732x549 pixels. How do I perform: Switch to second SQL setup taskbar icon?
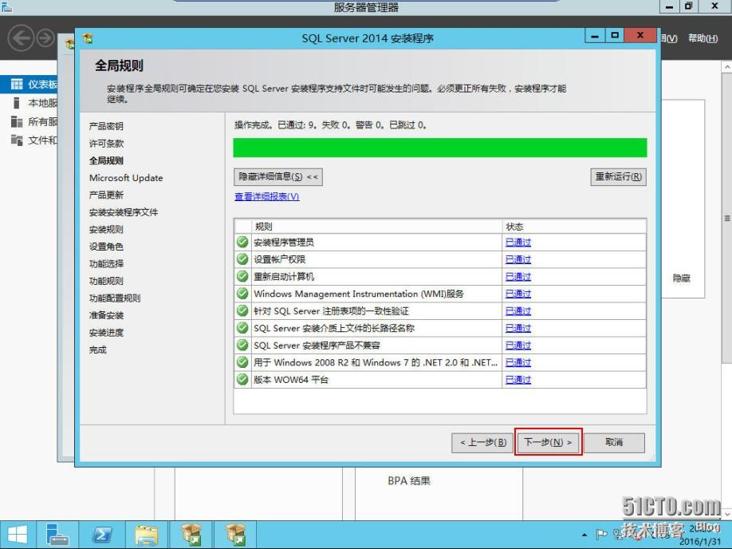pyautogui.click(x=236, y=535)
